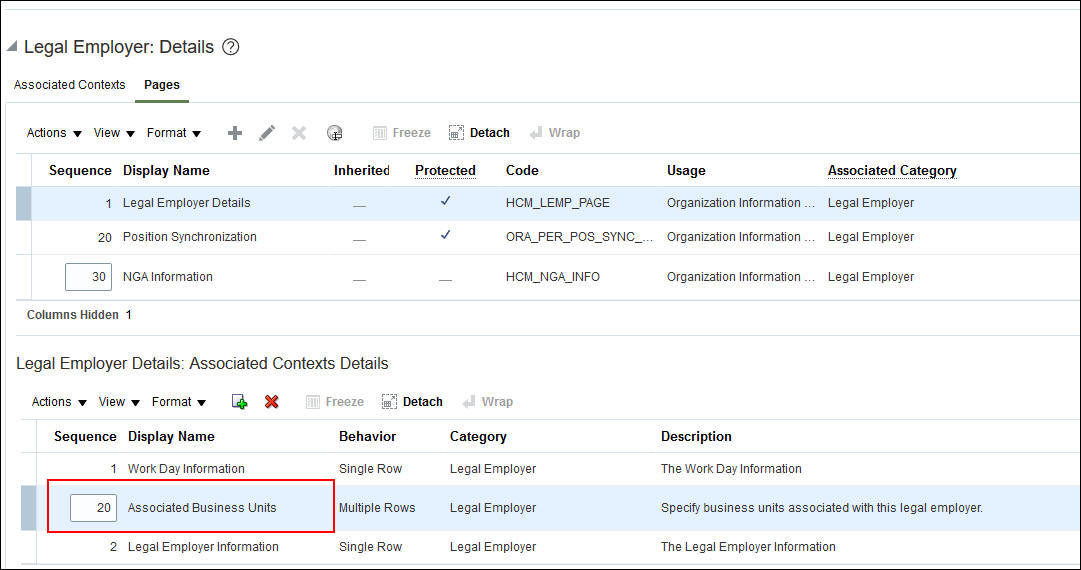Open help icon beside Legal Employer: Details
Image resolution: width=1081 pixels, height=570 pixels.
coord(231,47)
